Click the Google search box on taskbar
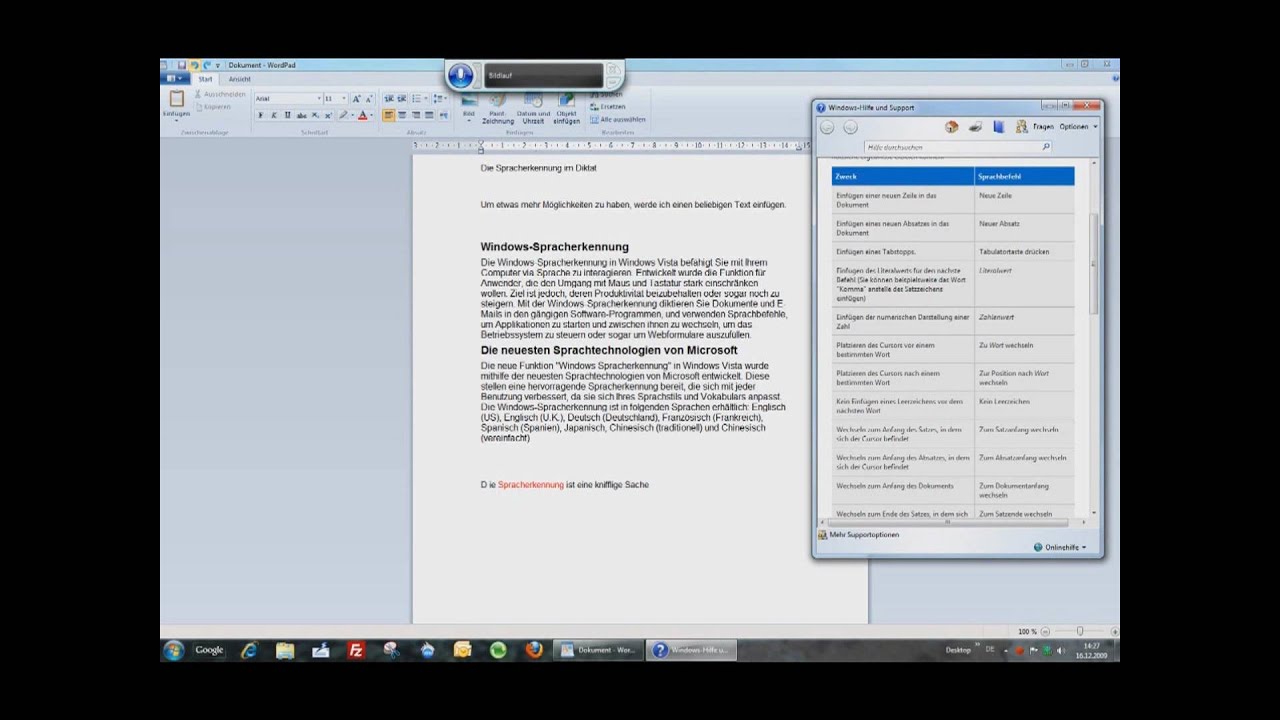The height and width of the screenshot is (720, 1280). pos(209,650)
